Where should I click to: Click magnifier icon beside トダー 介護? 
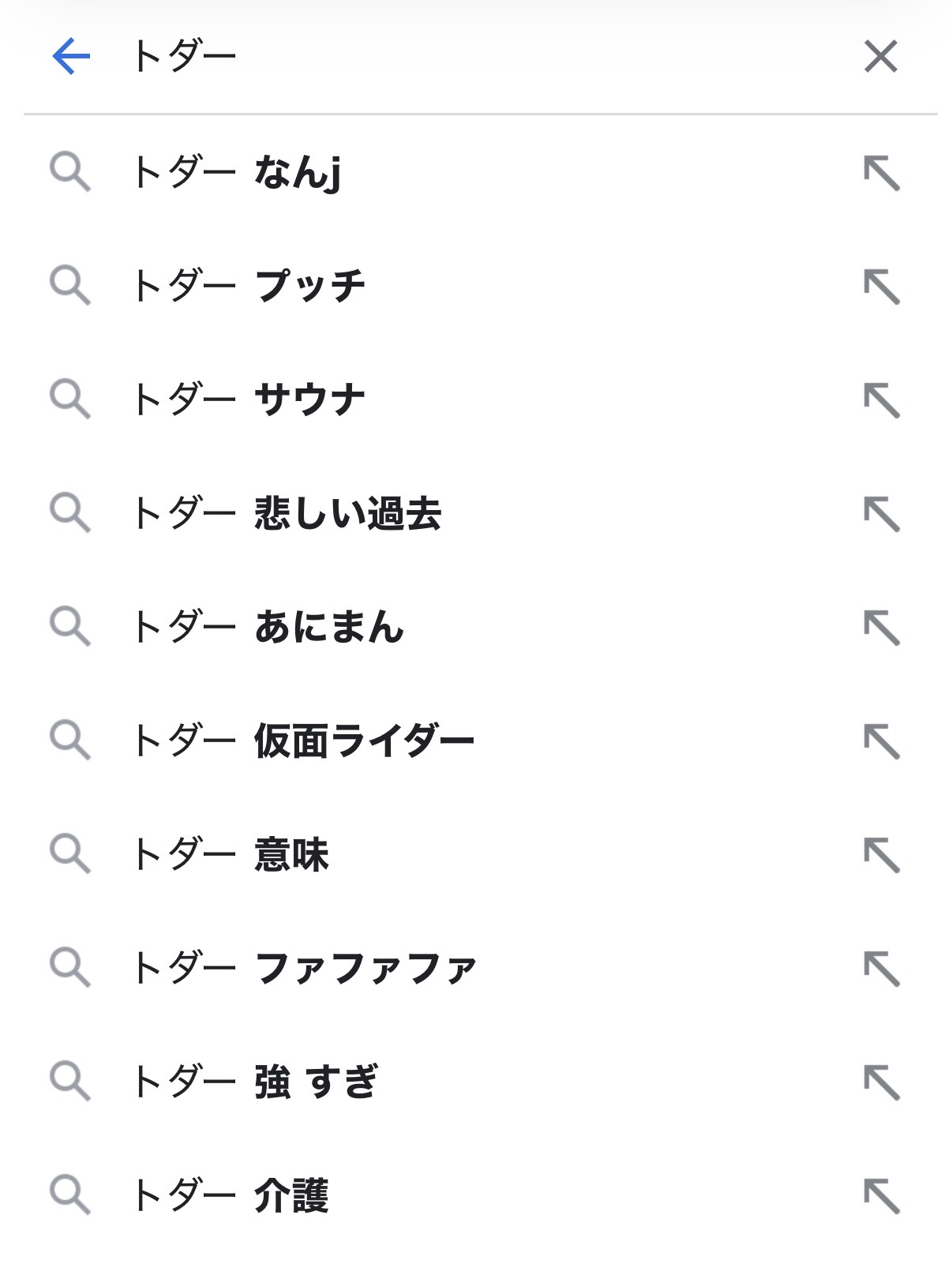coord(70,1195)
